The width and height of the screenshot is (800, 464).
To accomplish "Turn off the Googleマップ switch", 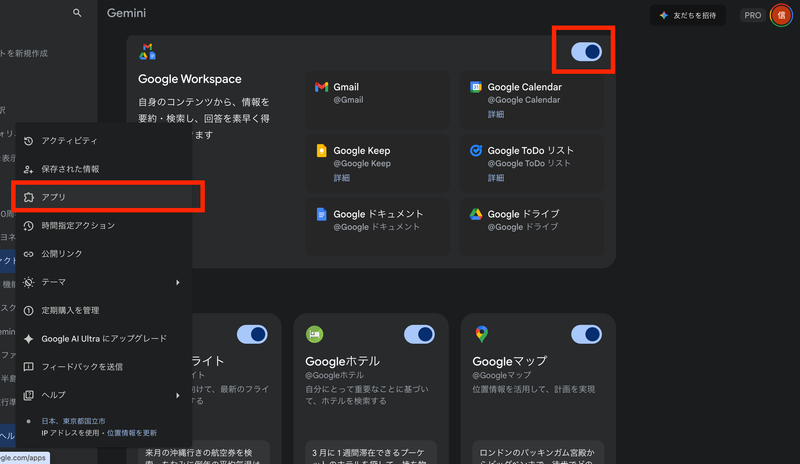I will click(586, 334).
